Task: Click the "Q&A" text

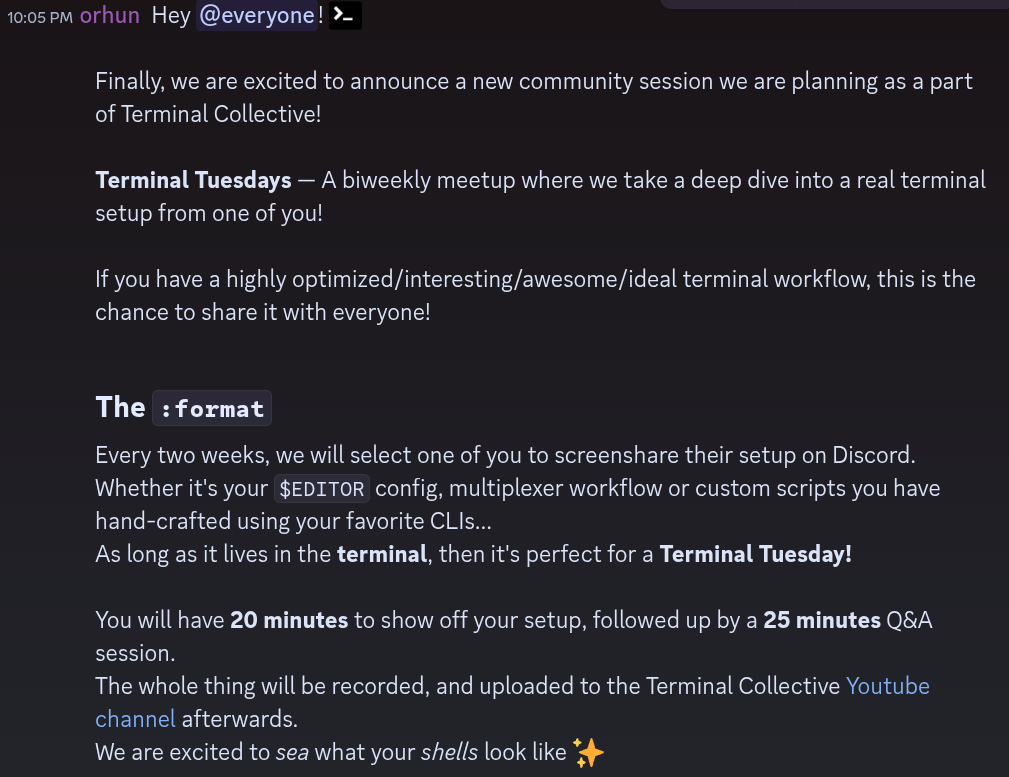Action: [x=909, y=620]
